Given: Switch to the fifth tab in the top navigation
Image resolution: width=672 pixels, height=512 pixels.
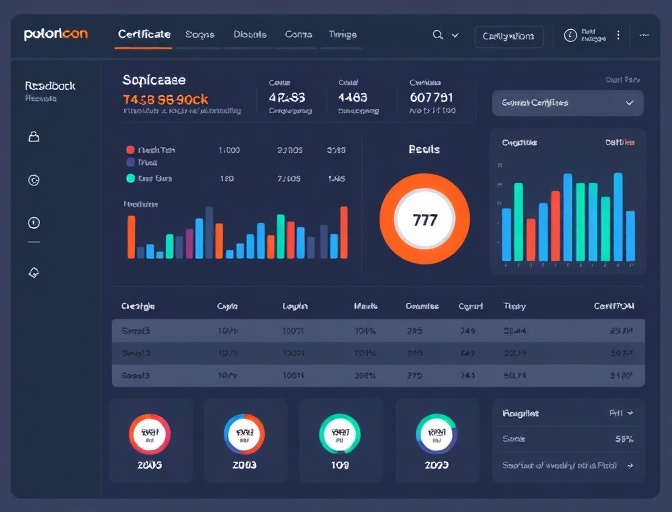Looking at the screenshot, I should pos(342,35).
